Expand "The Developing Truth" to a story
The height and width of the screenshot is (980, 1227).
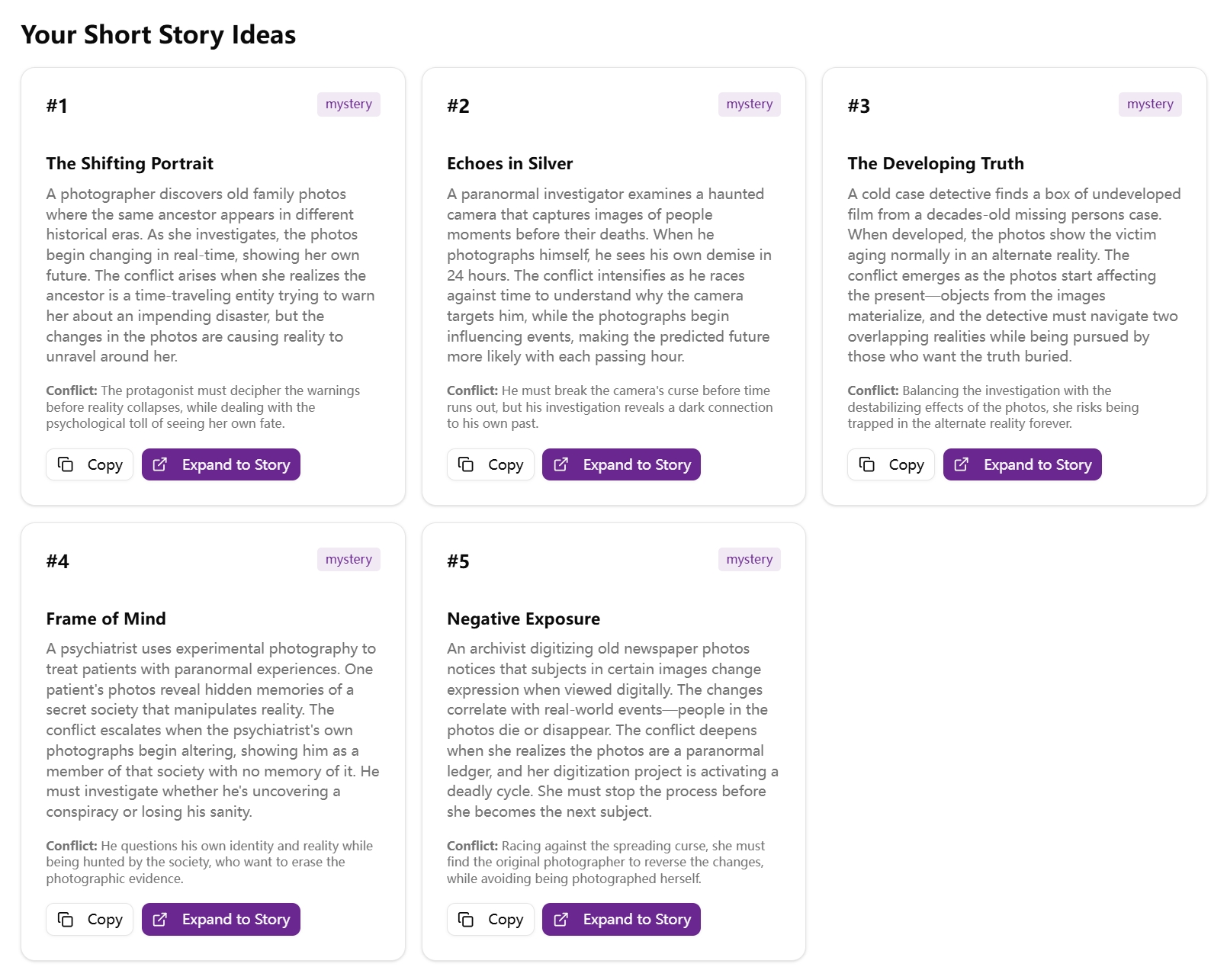pos(1022,464)
